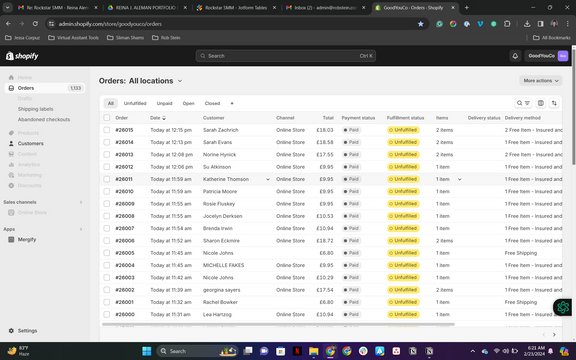Select the checkbox for order #26003
Screen dimensions: 576x360
click(107, 278)
